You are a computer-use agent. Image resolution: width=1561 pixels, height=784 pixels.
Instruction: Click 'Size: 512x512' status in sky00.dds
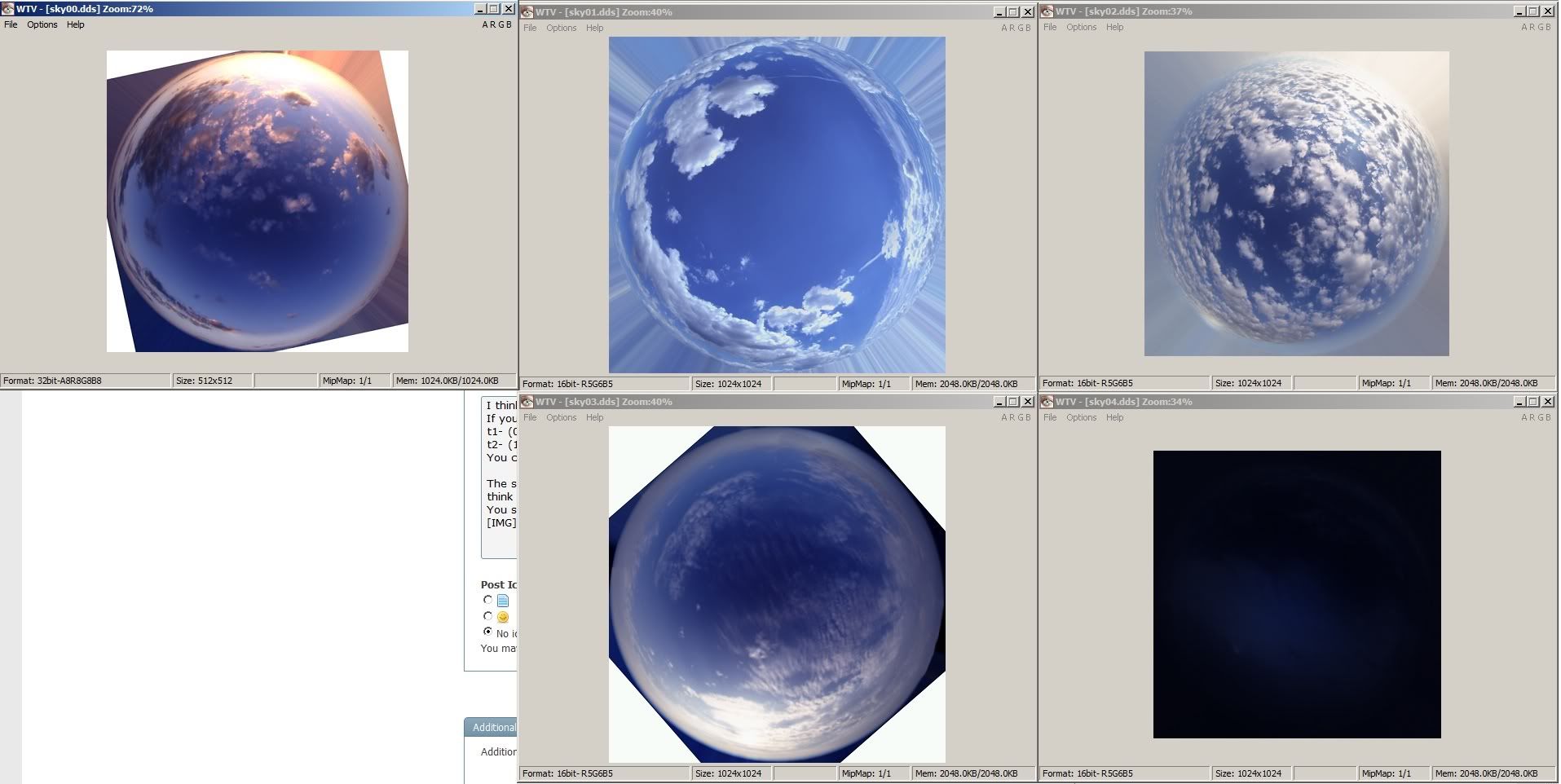pyautogui.click(x=212, y=381)
